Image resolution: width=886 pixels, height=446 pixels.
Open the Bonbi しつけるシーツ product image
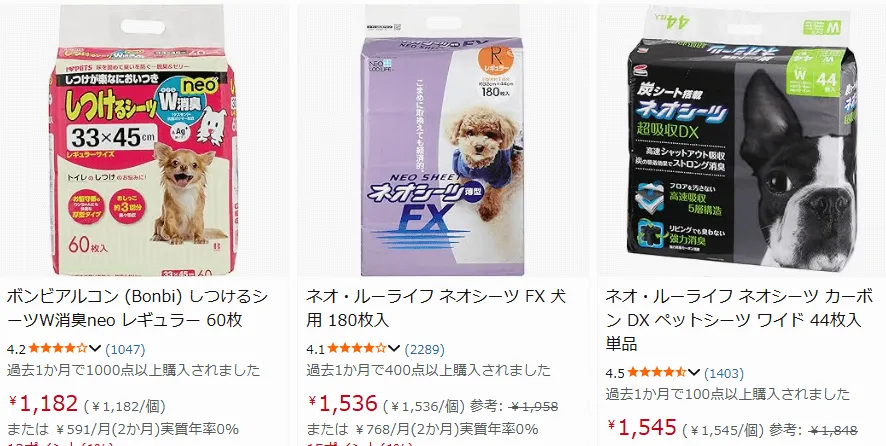[144, 140]
